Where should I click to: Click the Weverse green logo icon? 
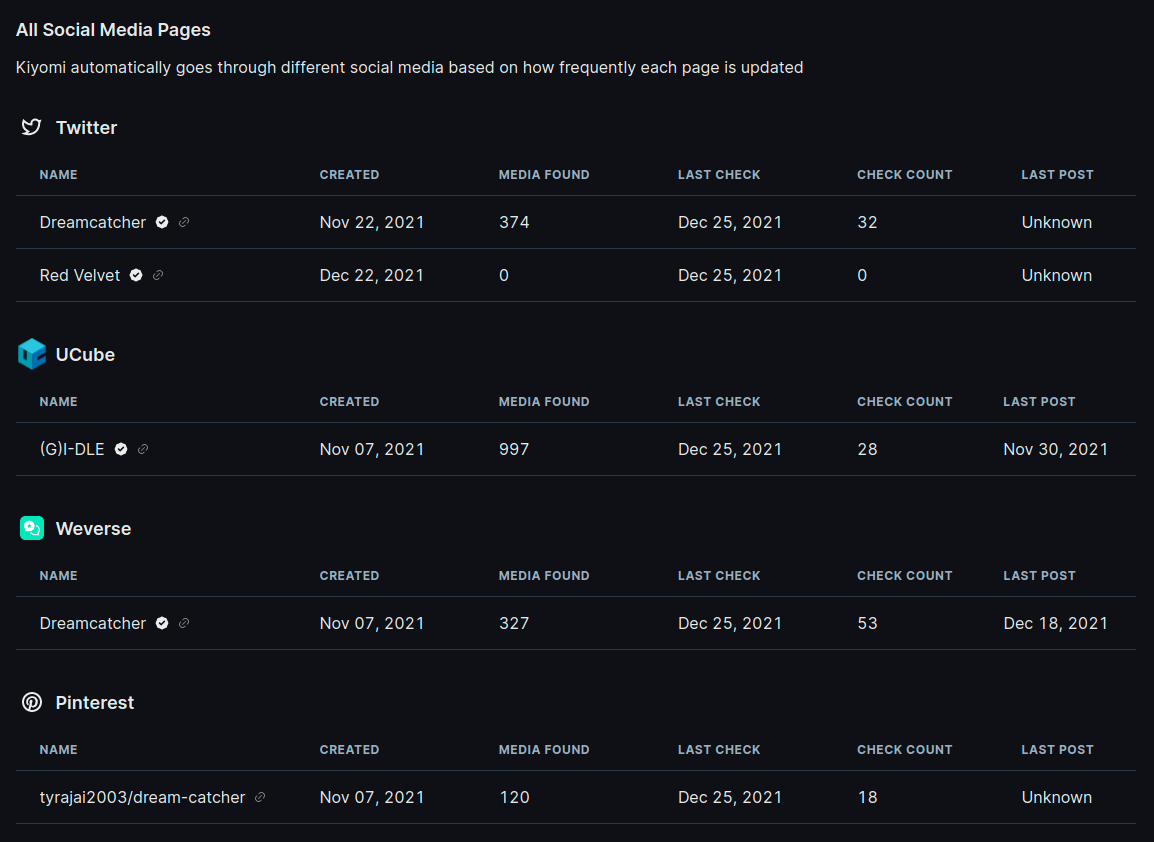coord(32,528)
